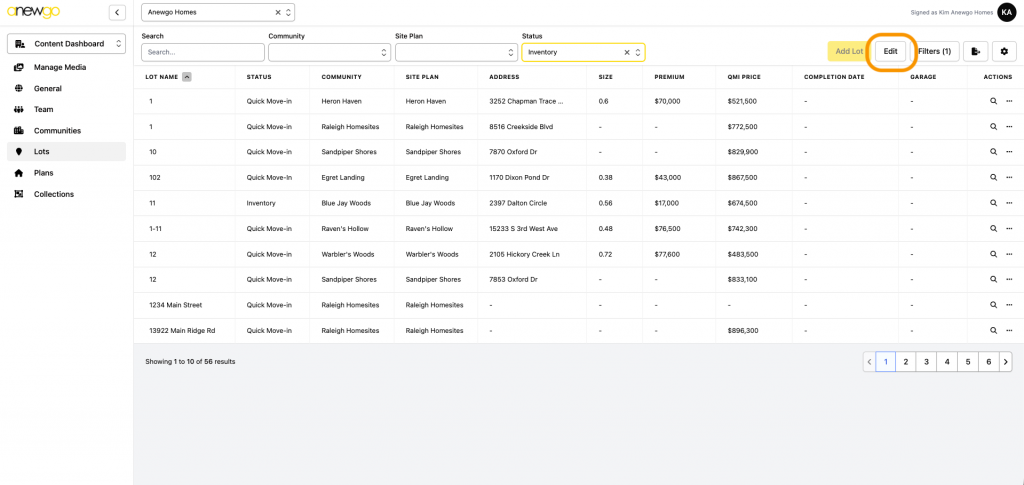1024x485 pixels.
Task: Go to Manage Media in sidebar
Action: point(60,67)
